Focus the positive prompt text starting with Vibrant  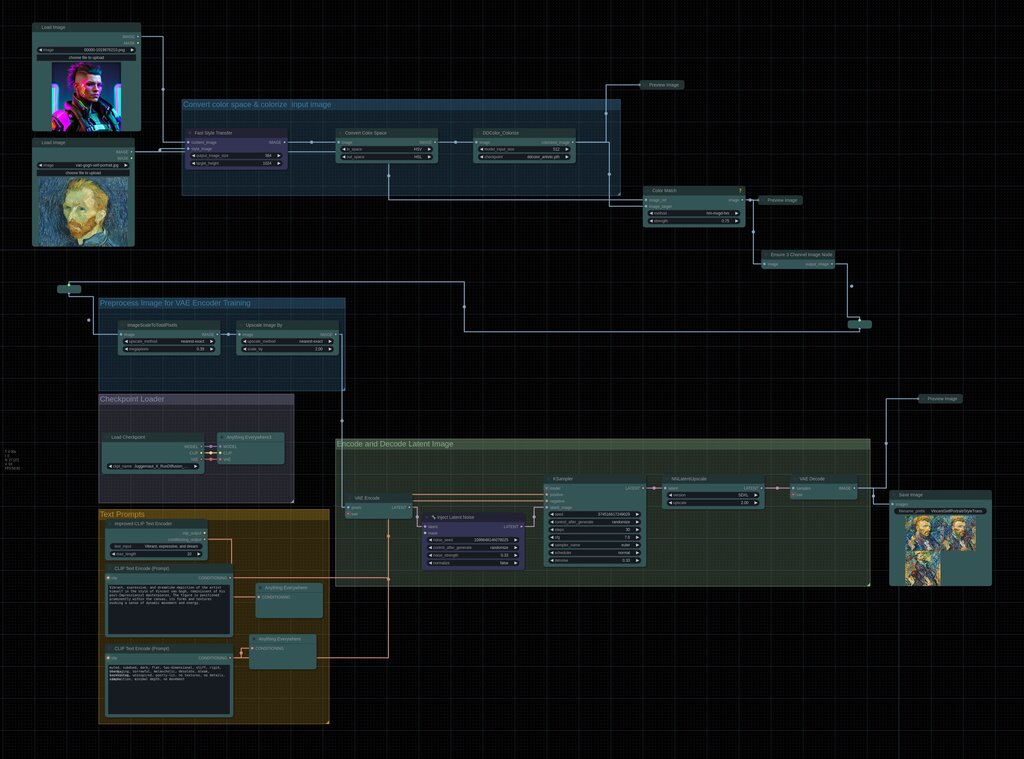pos(169,608)
